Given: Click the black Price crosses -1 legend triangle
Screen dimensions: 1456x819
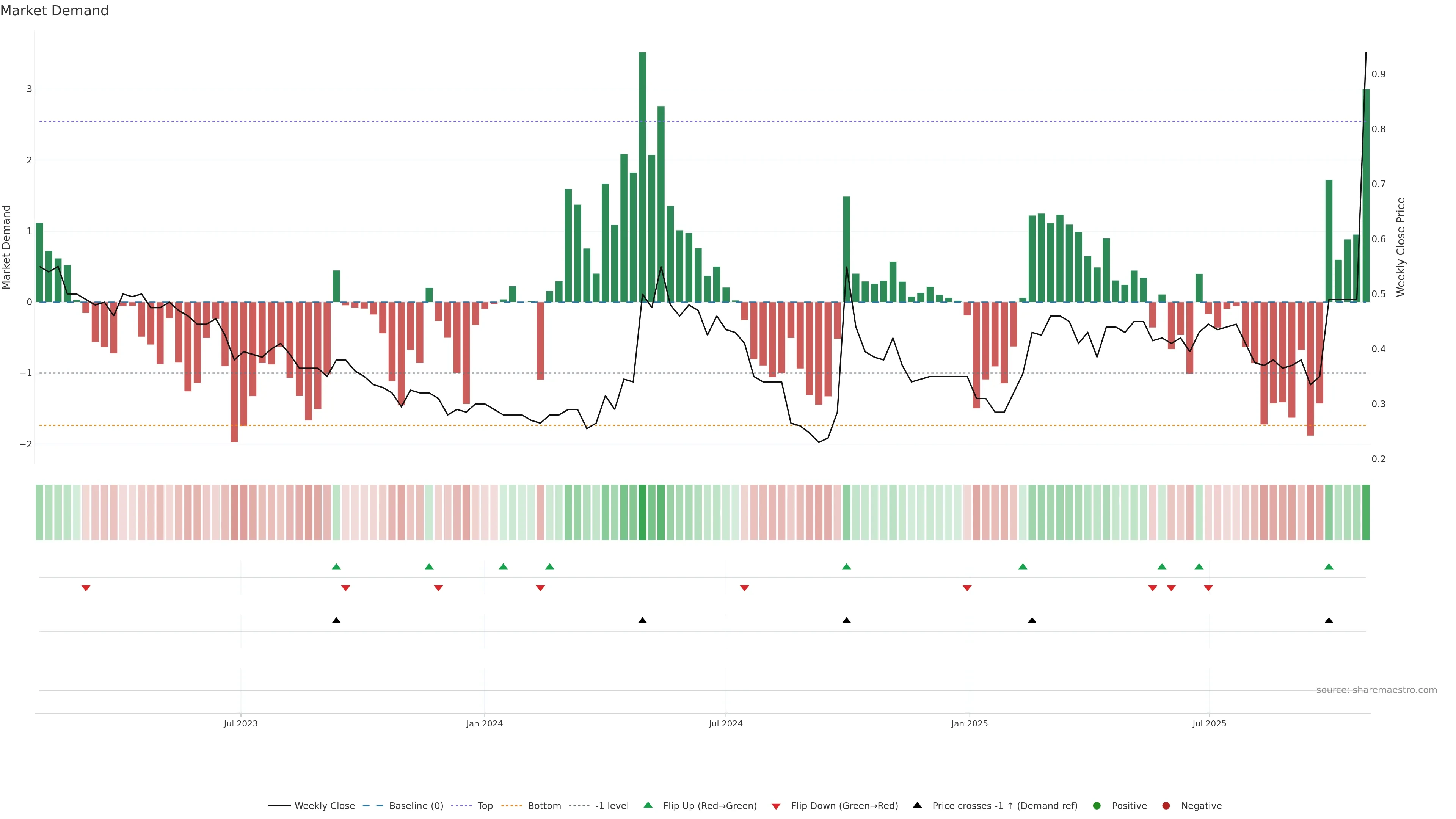Looking at the screenshot, I should [917, 805].
